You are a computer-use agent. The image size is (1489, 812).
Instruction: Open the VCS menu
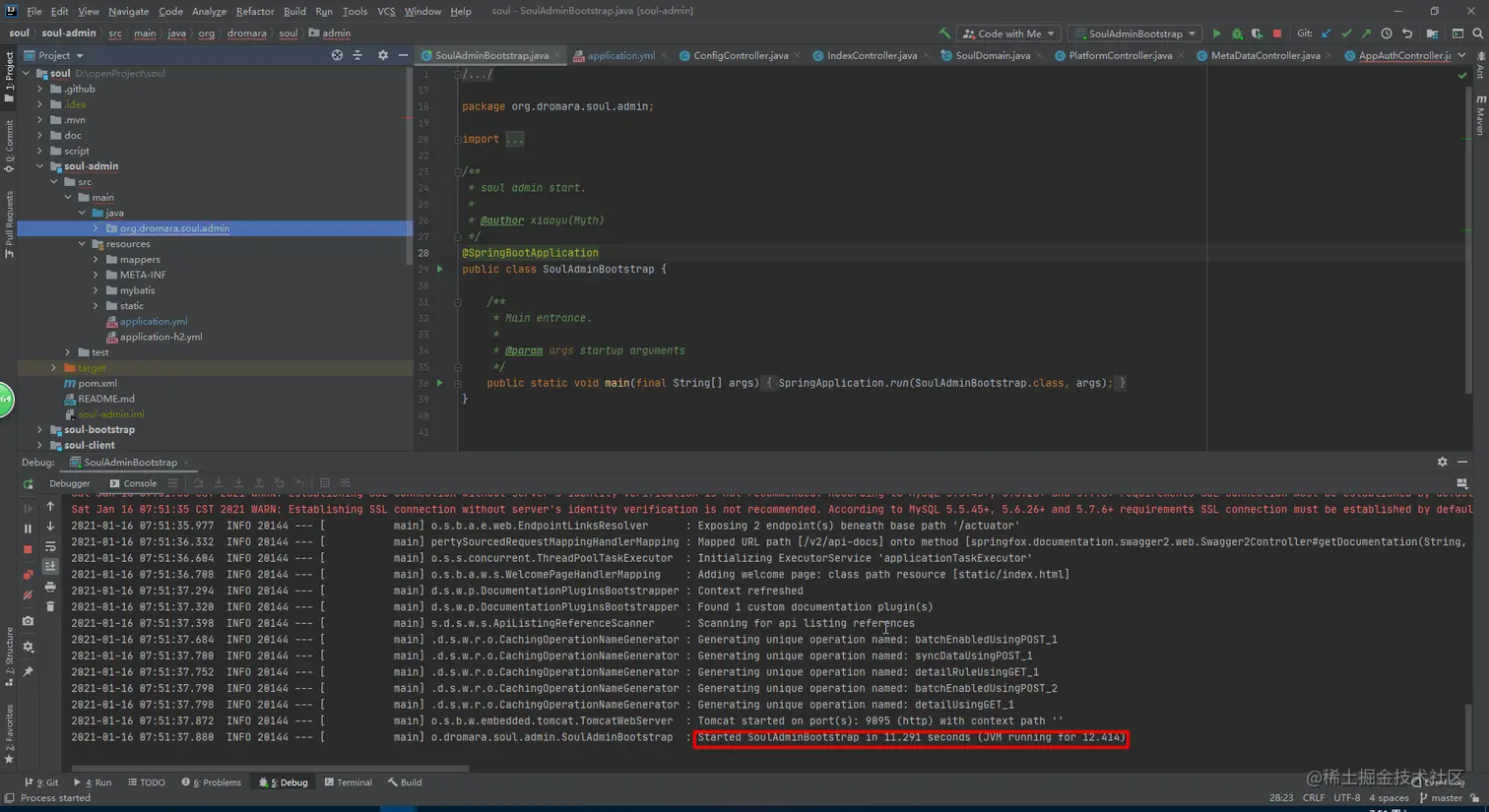coord(386,11)
